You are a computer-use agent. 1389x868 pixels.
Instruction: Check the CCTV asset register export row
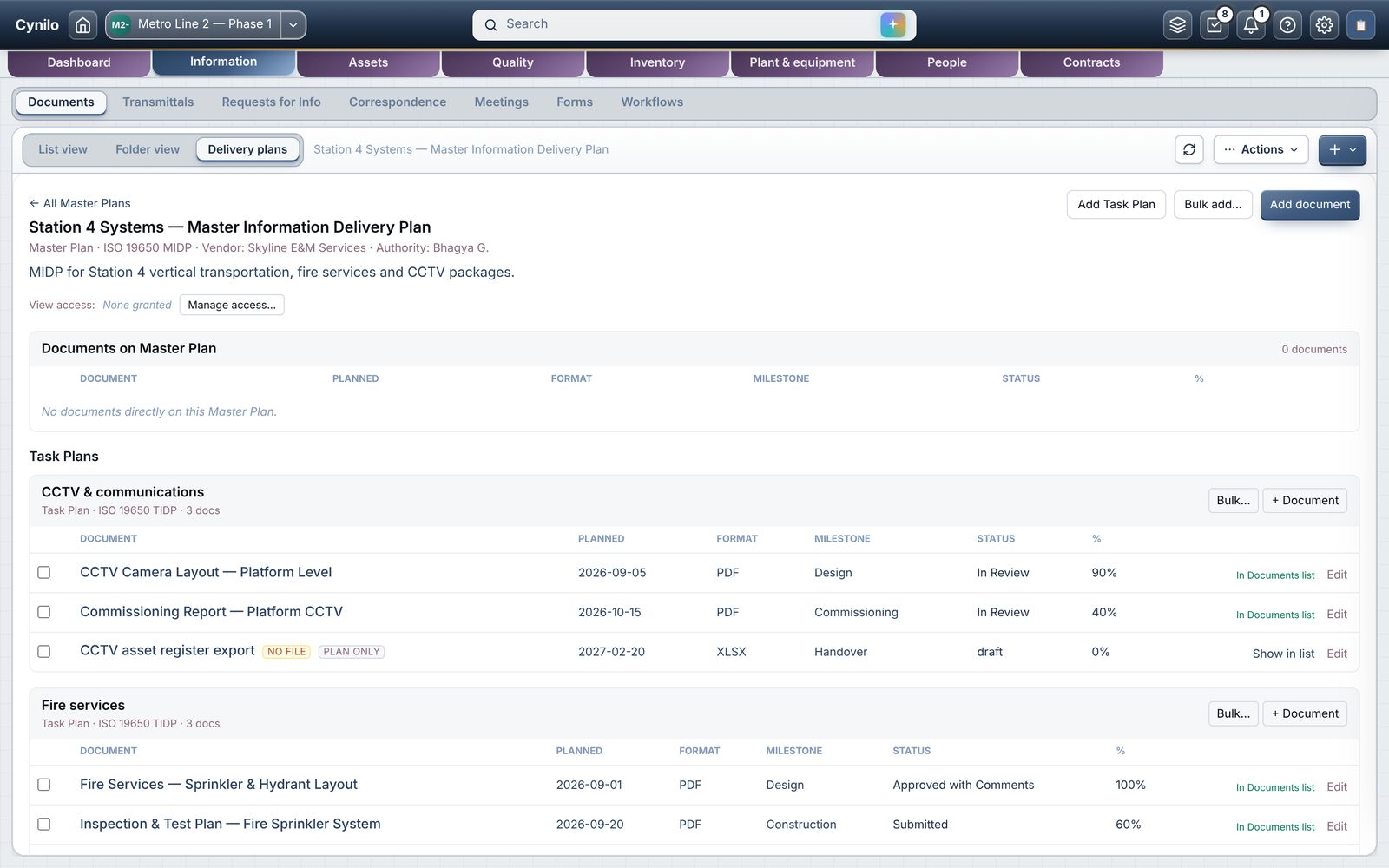(x=44, y=651)
